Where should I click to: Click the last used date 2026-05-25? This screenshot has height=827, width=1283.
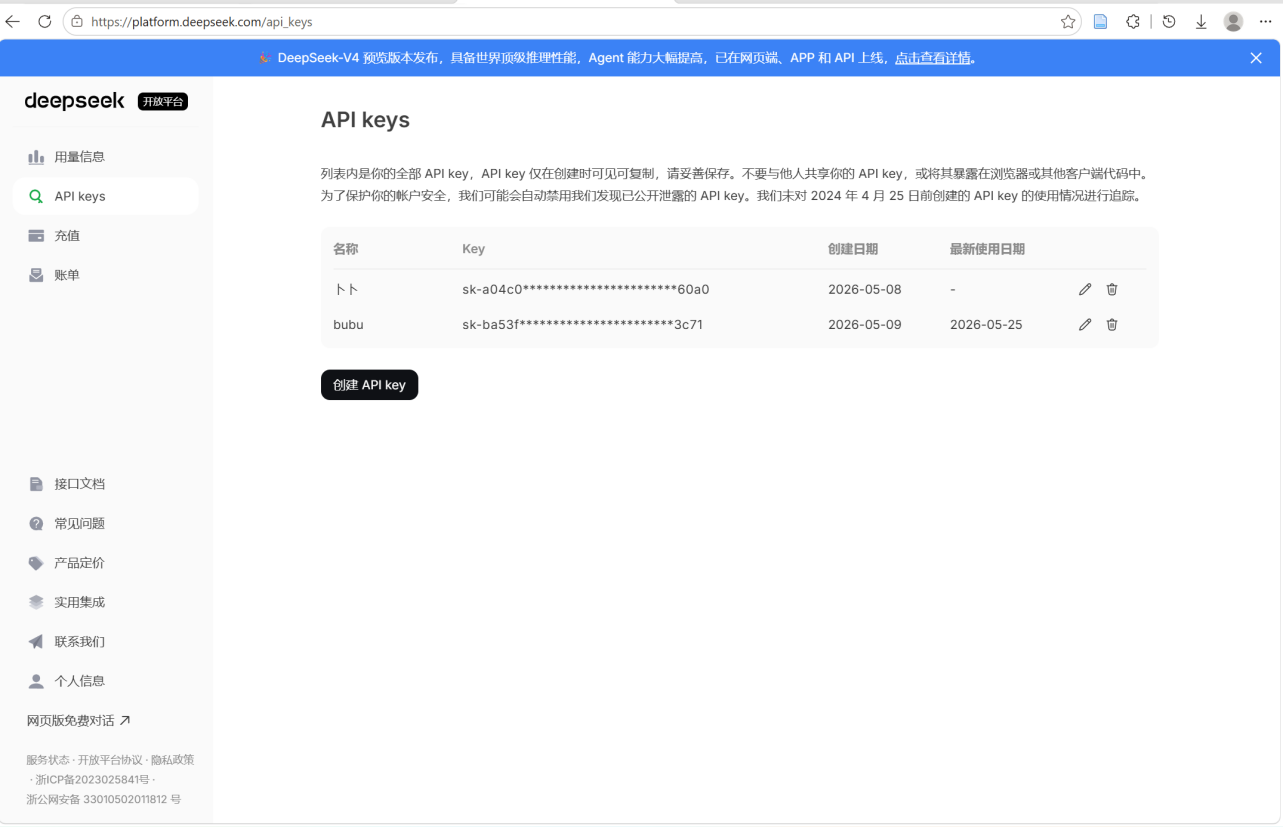[986, 324]
